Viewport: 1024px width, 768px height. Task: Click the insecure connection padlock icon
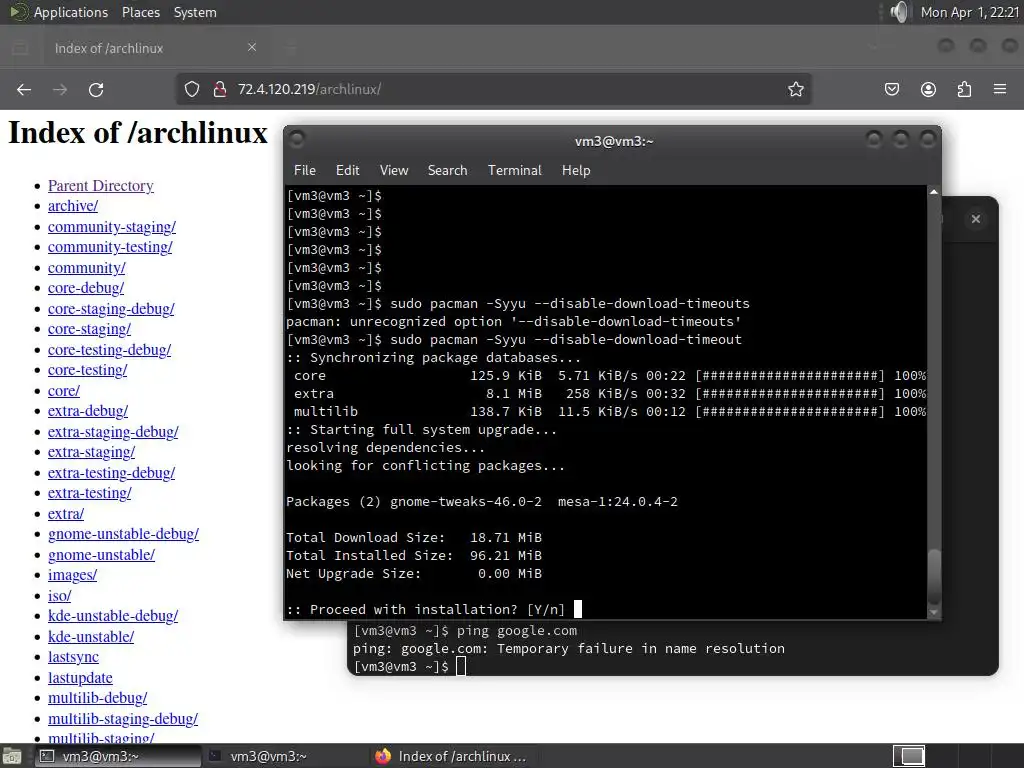[220, 89]
